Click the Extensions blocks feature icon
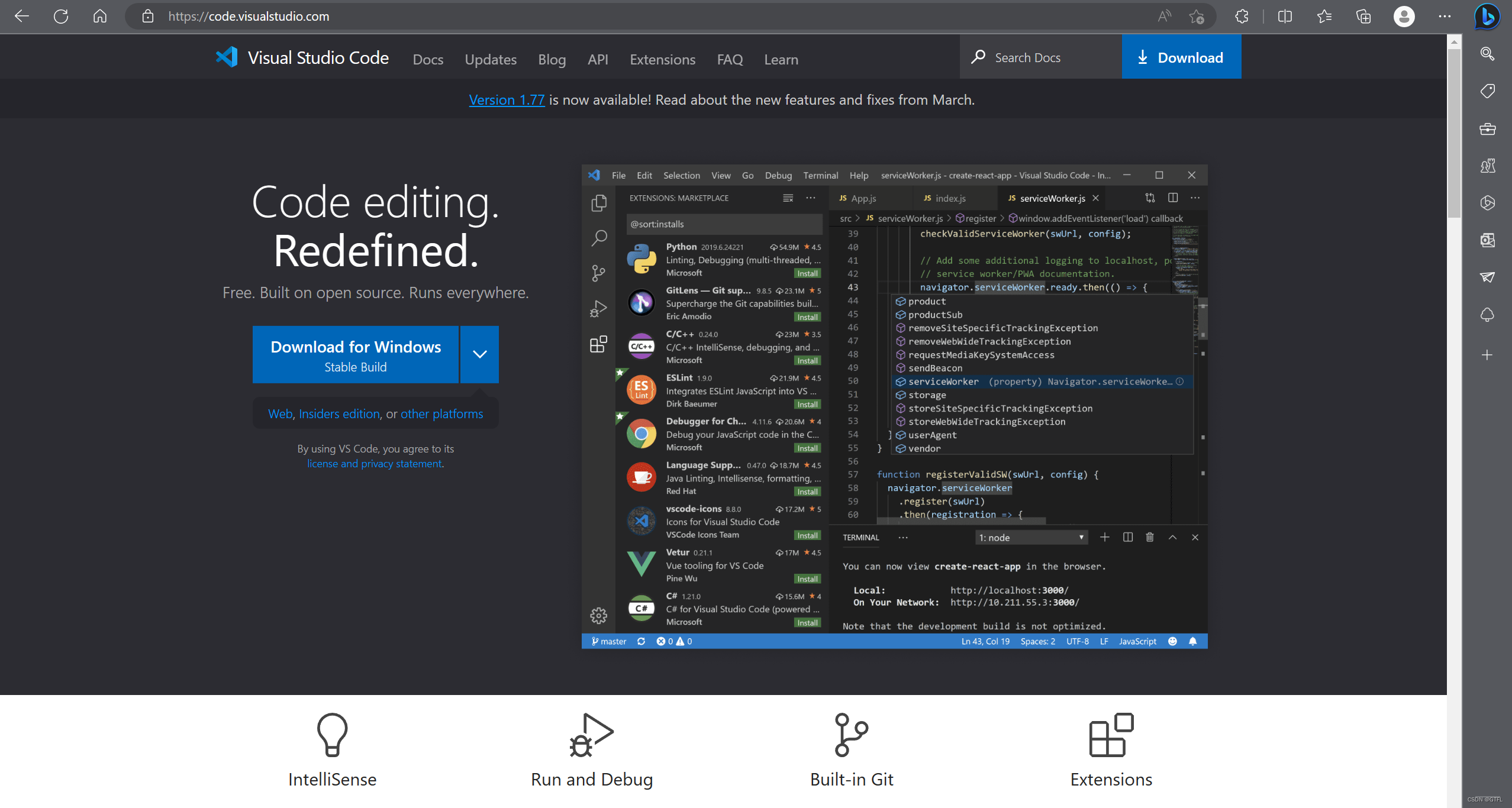 pyautogui.click(x=1111, y=735)
